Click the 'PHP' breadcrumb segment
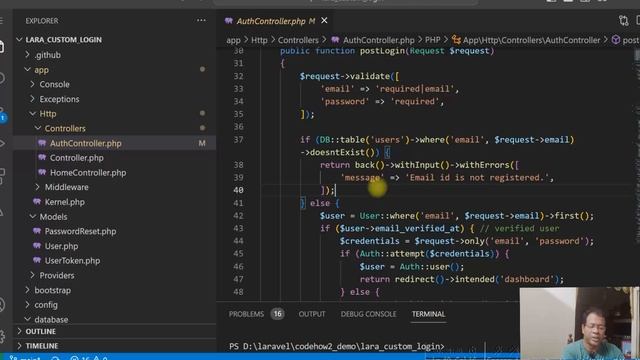The height and width of the screenshot is (360, 640). point(433,40)
